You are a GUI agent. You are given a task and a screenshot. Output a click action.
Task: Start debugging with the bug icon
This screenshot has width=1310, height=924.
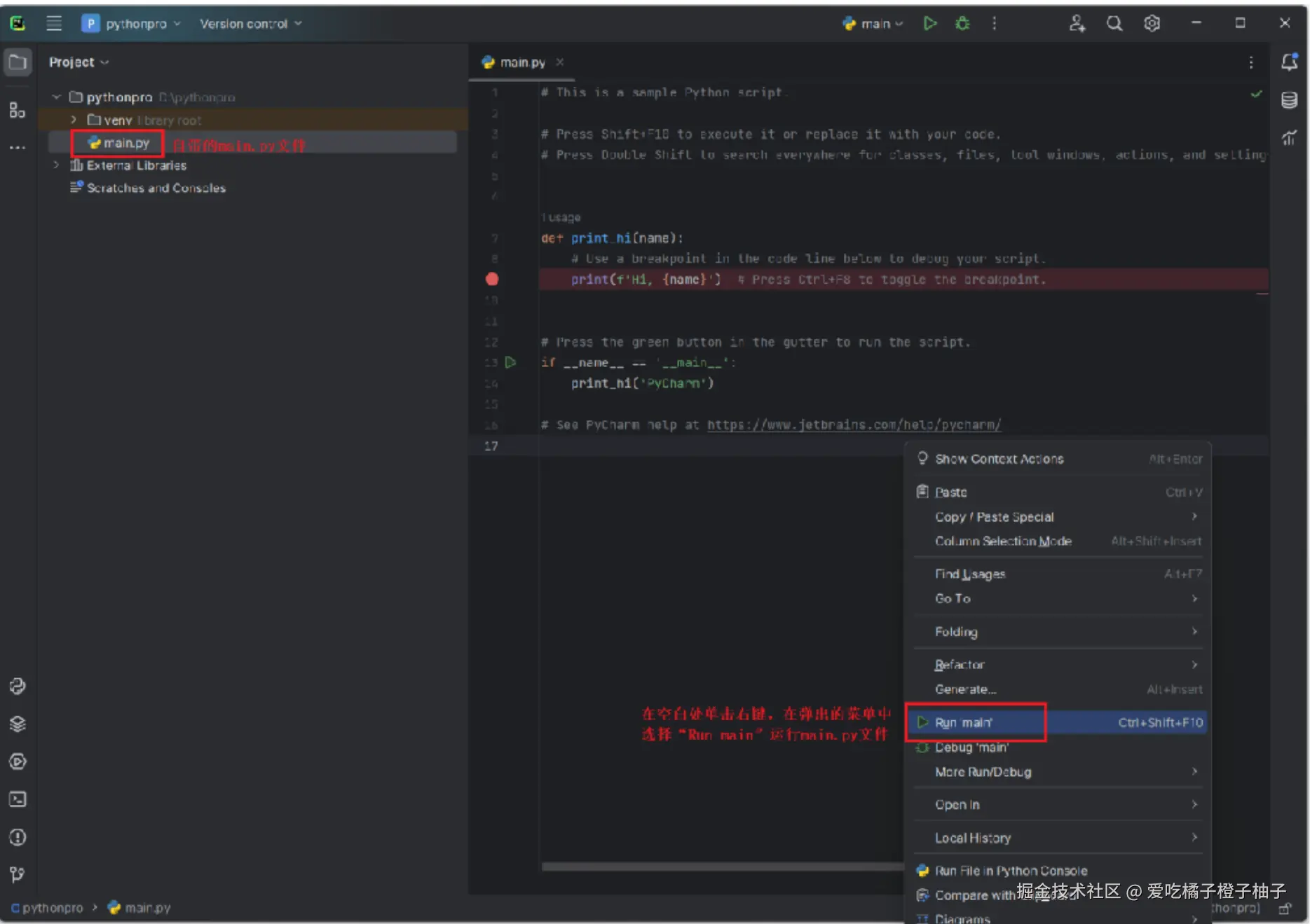click(962, 23)
